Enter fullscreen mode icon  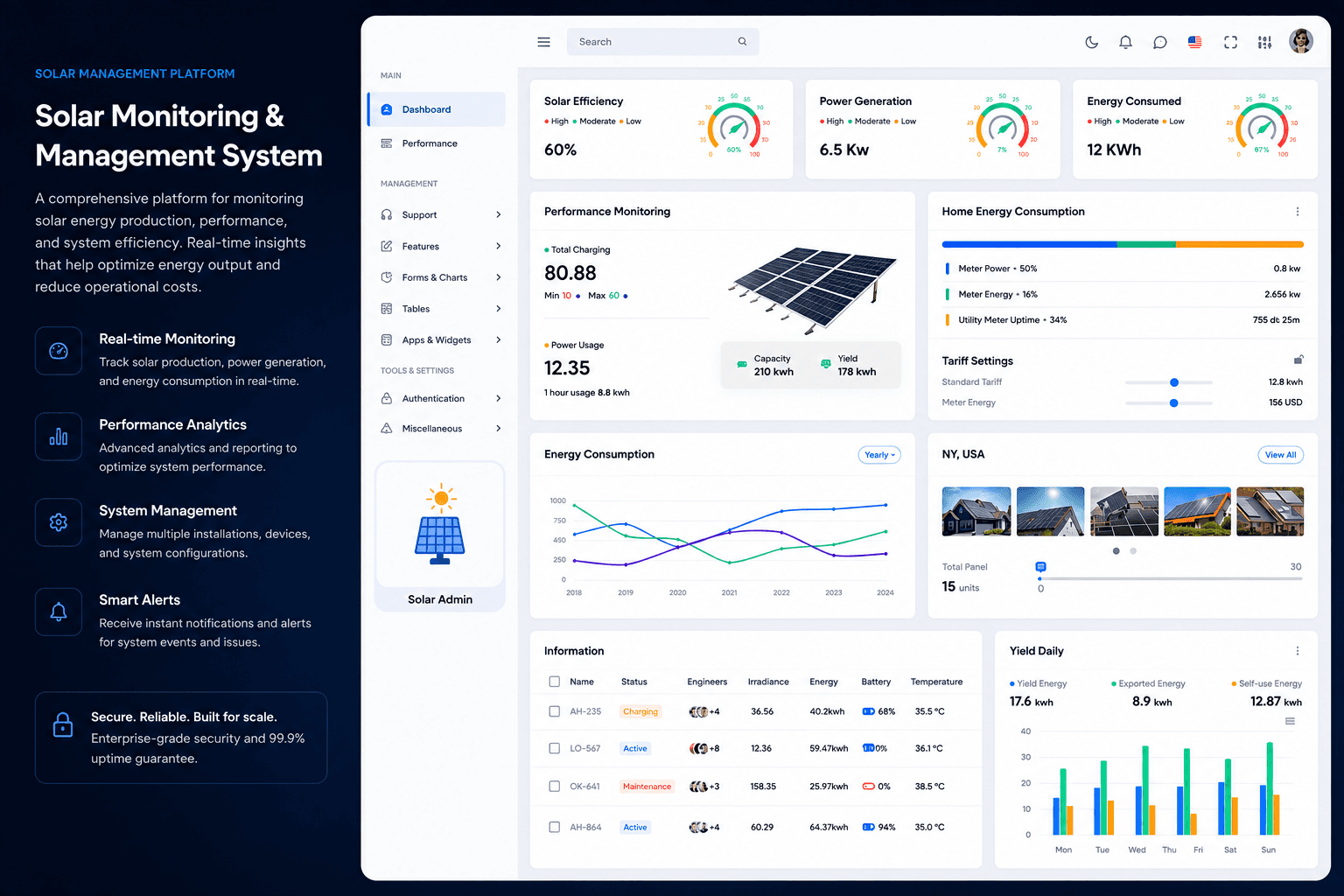pyautogui.click(x=1230, y=42)
